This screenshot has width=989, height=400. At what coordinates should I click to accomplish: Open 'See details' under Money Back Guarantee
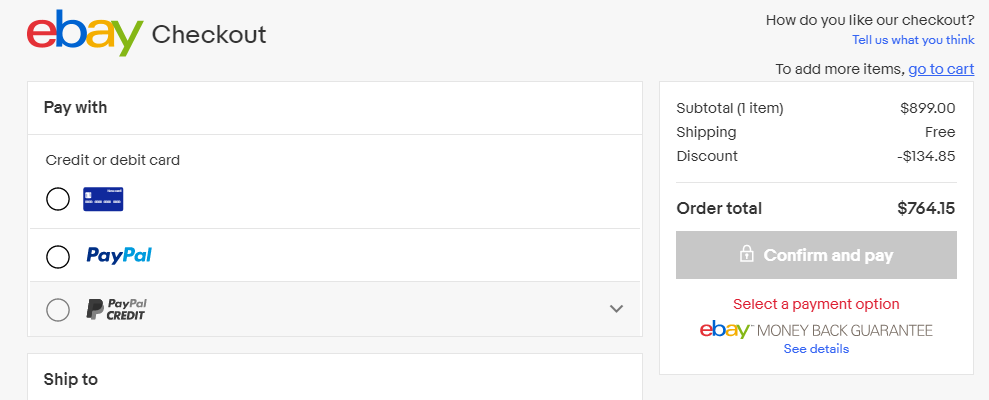pyautogui.click(x=816, y=349)
